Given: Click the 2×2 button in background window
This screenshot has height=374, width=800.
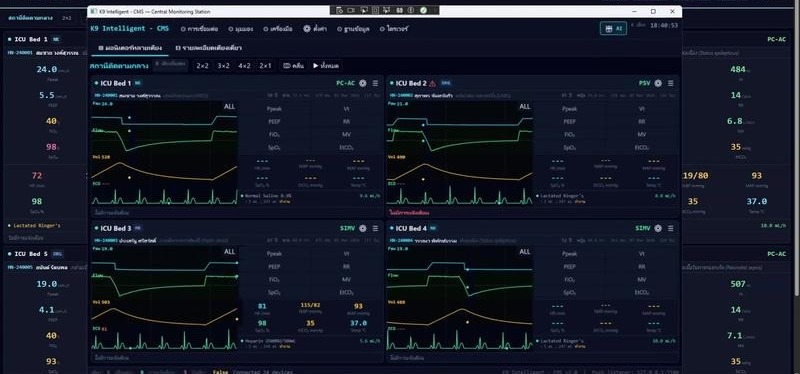Looking at the screenshot, I should click(67, 18).
